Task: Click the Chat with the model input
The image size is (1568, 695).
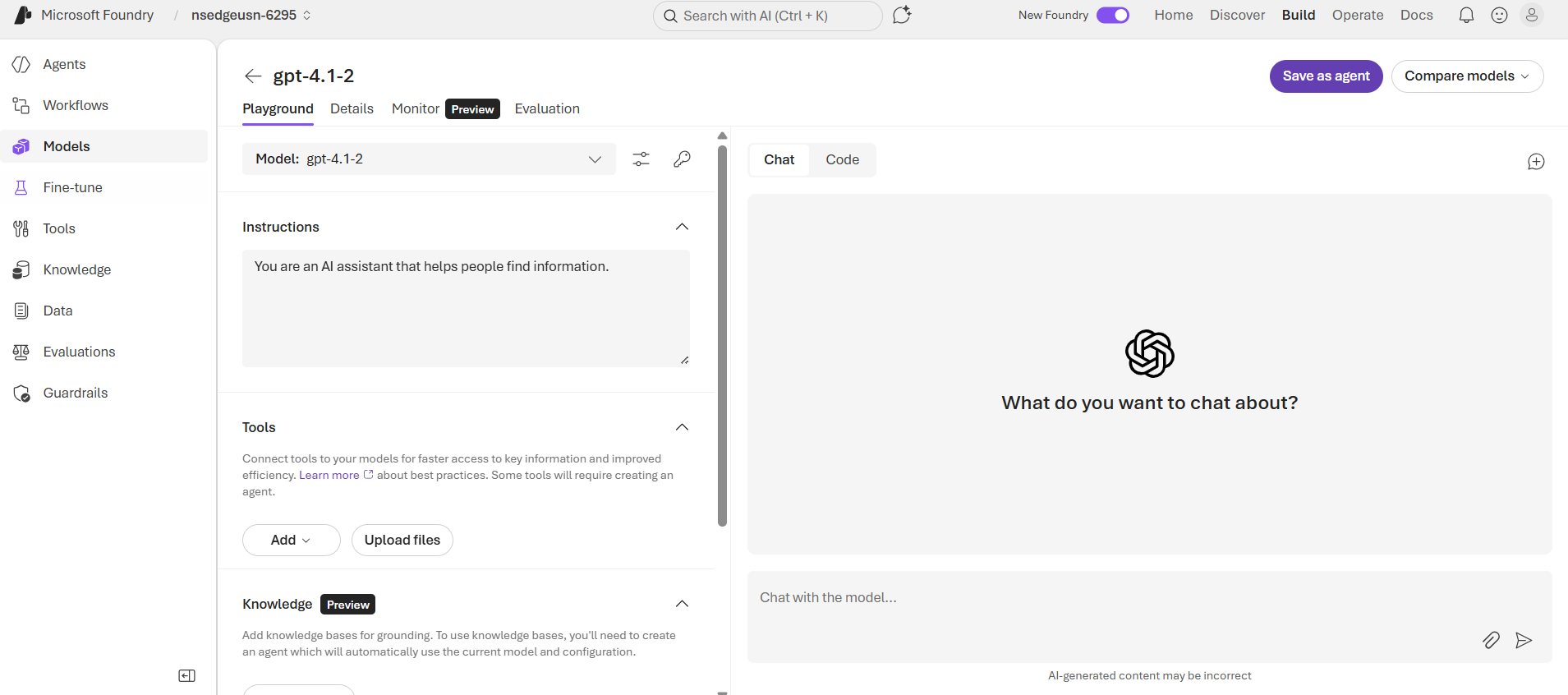Action: click(x=1150, y=617)
